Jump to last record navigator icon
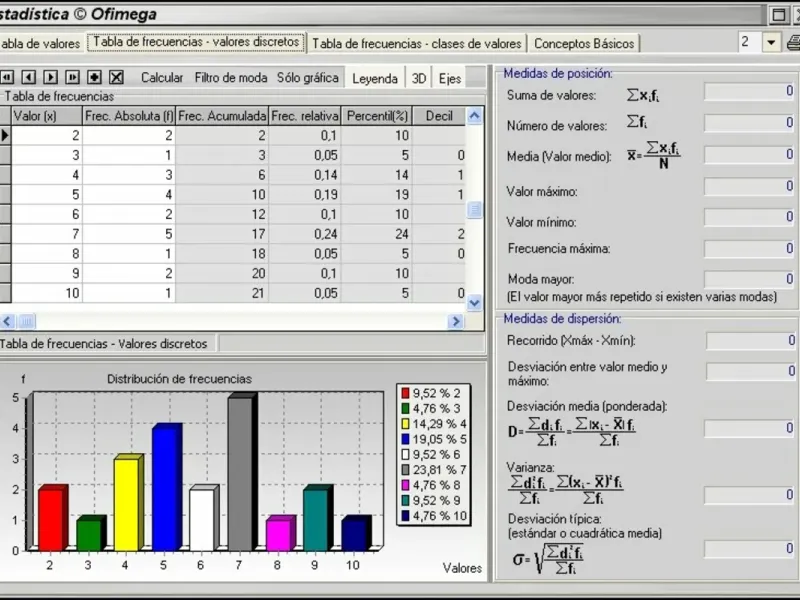Image resolution: width=800 pixels, height=600 pixels. pos(72,77)
